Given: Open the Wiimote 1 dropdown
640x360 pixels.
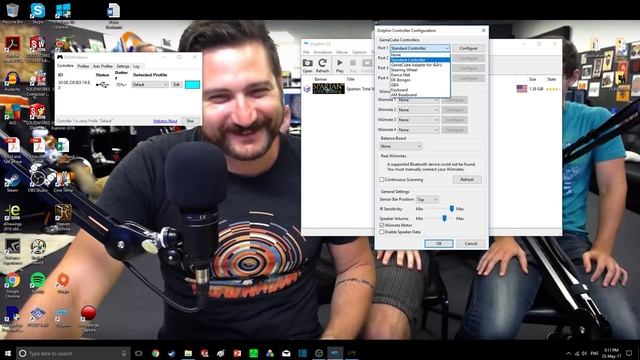Looking at the screenshot, I should point(418,100).
